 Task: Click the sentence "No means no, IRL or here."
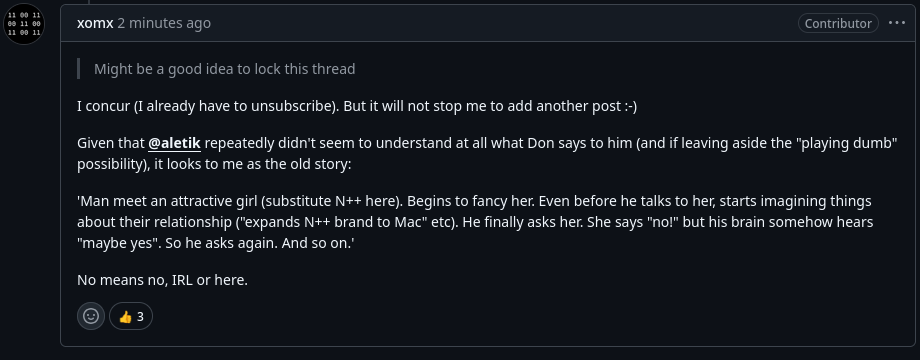coord(163,280)
